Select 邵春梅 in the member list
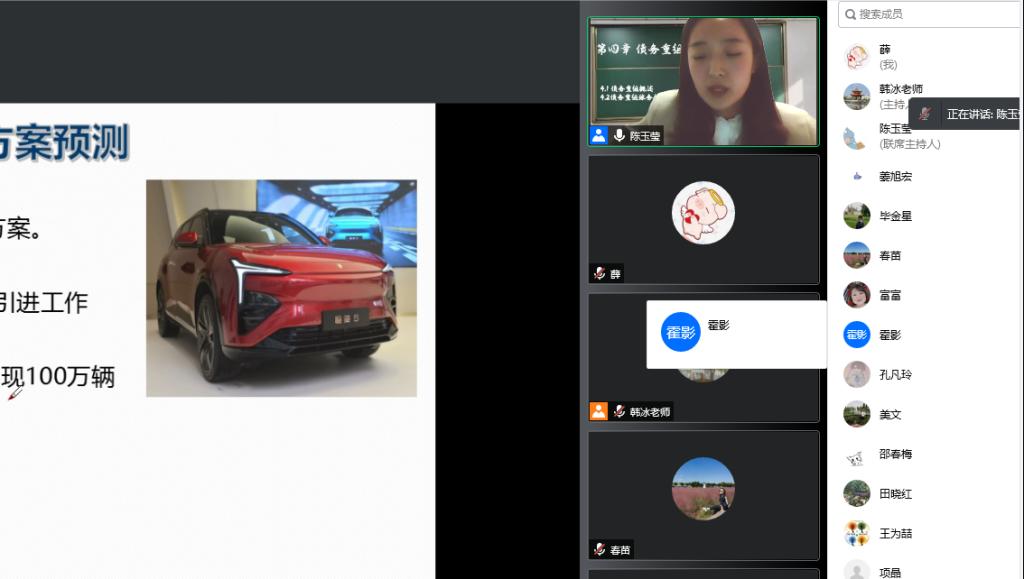The width and height of the screenshot is (1024, 579). click(x=895, y=454)
